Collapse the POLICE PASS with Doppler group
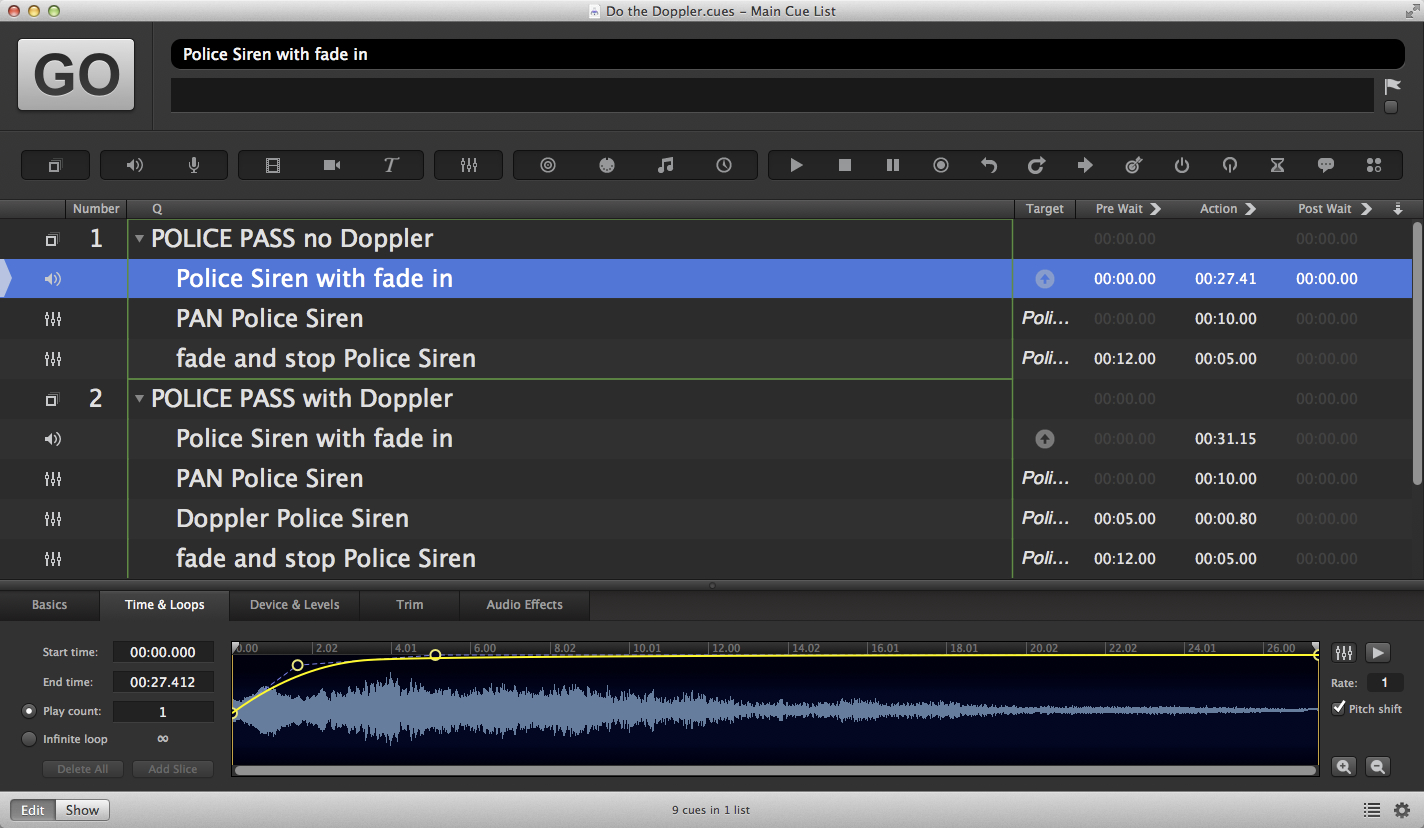 coord(140,399)
